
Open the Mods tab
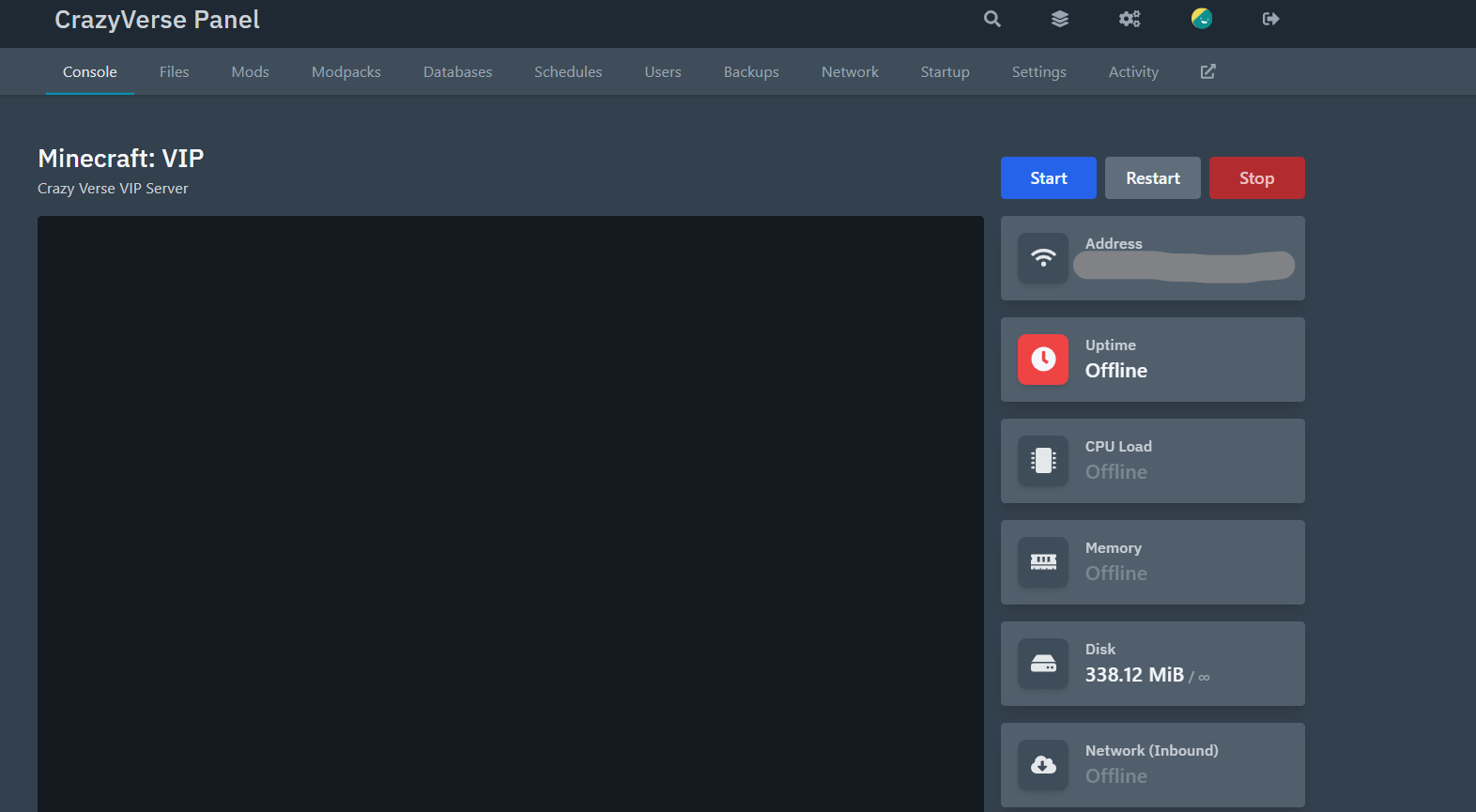pyautogui.click(x=251, y=72)
